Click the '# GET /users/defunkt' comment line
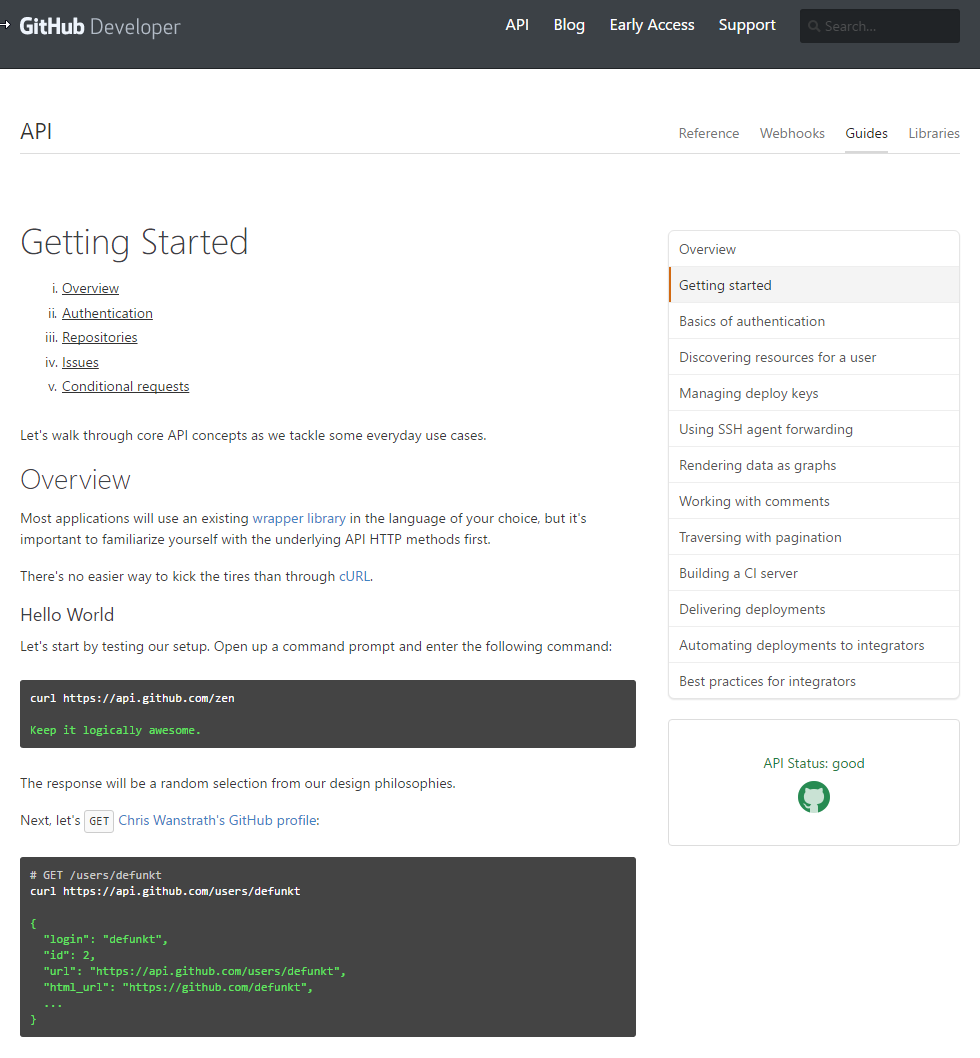This screenshot has height=1058, width=980. coord(96,875)
